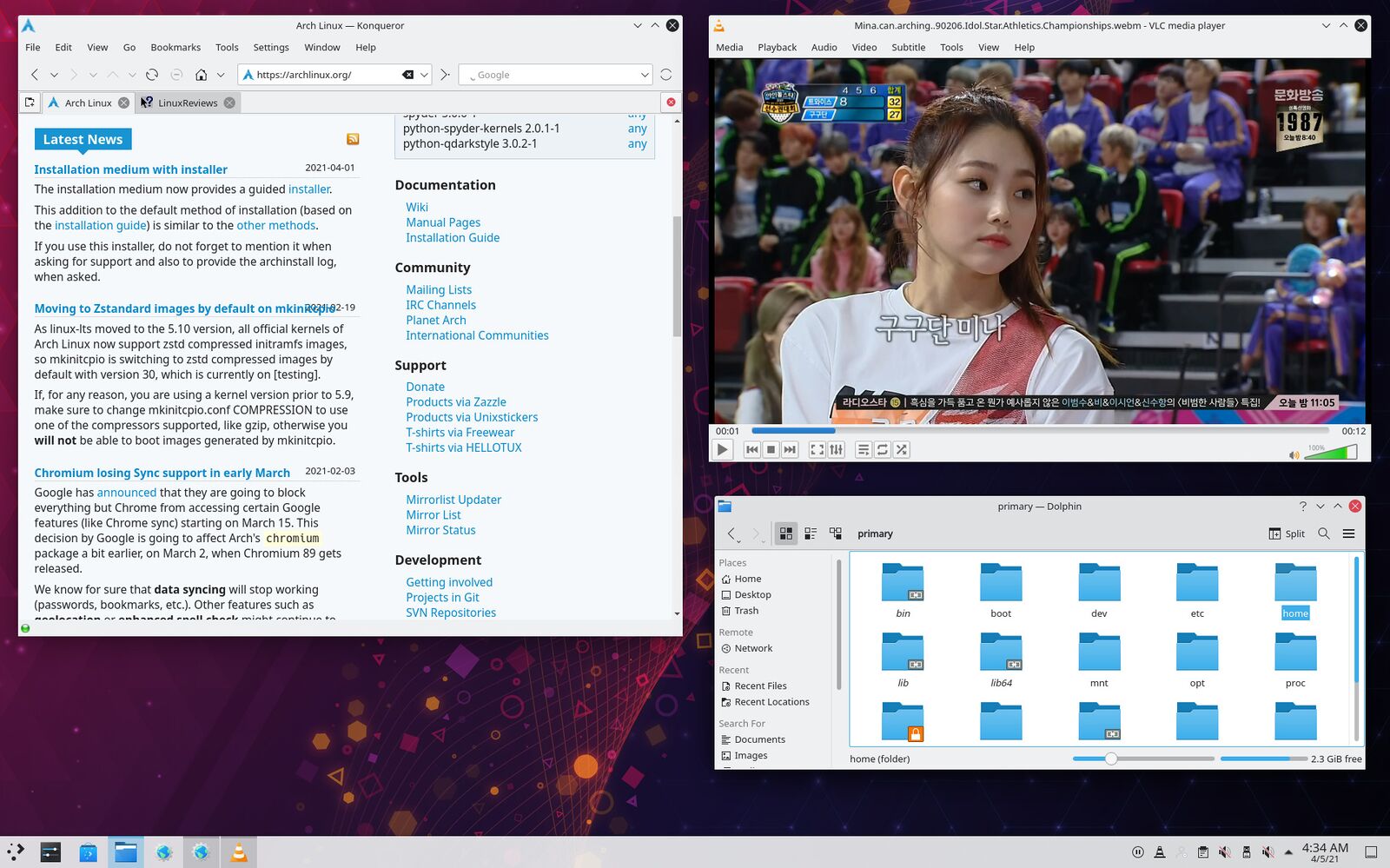Open the Chromium losing Sync support headline

coord(162,473)
